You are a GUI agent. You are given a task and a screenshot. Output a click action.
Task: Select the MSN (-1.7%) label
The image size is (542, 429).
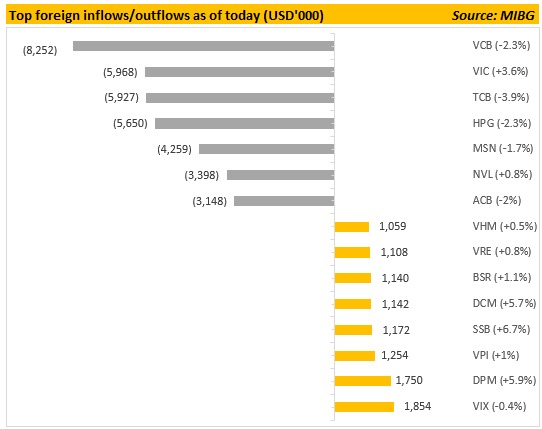pyautogui.click(x=503, y=148)
